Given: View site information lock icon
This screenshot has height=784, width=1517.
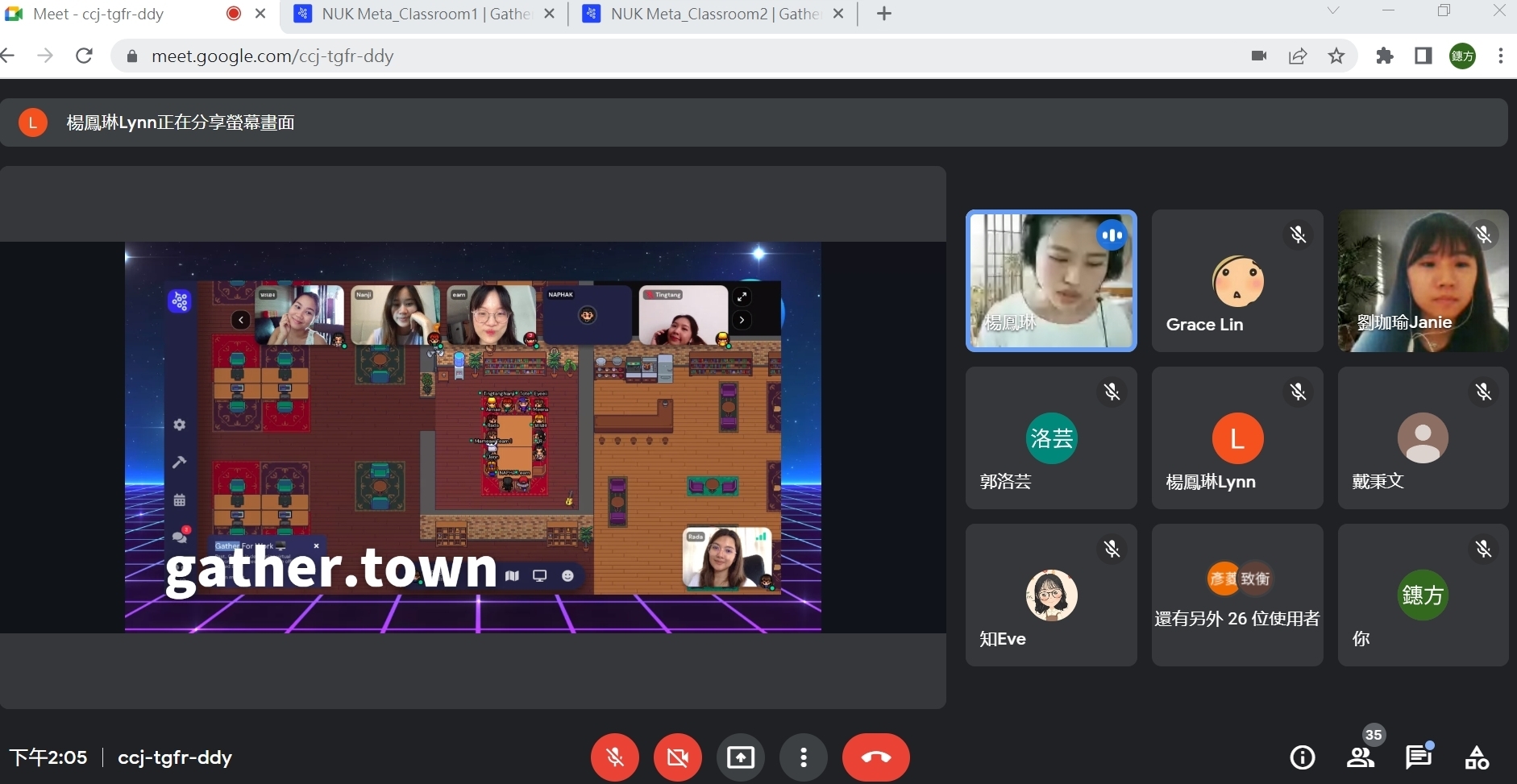Looking at the screenshot, I should tap(132, 56).
